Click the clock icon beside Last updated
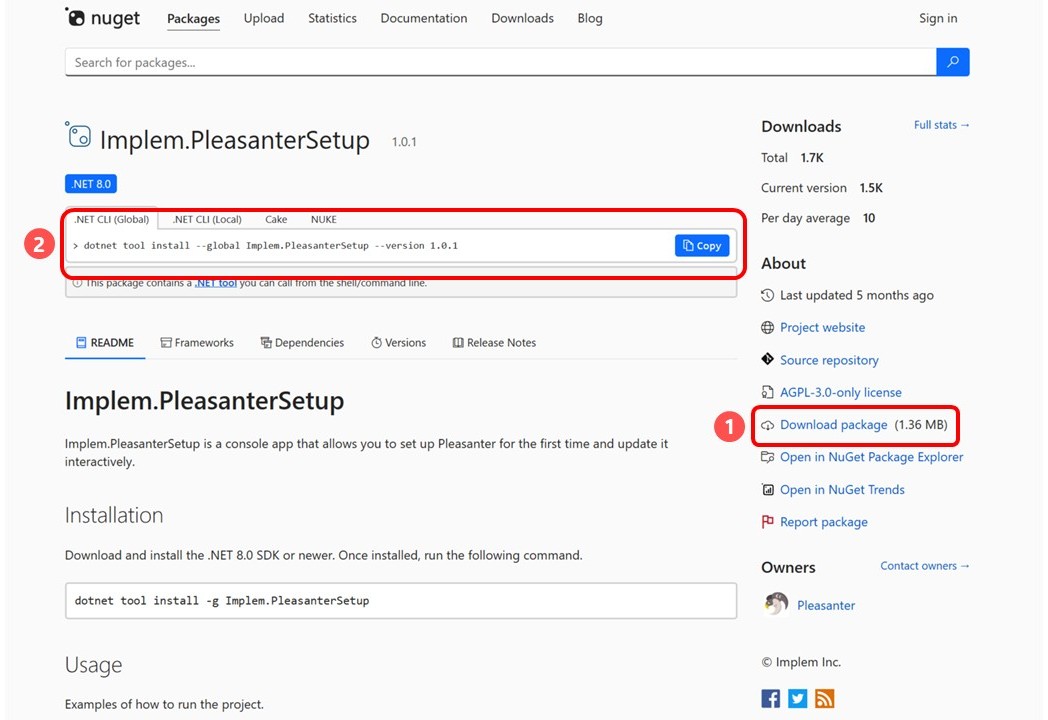Viewport: 1048px width, 720px height. click(x=767, y=295)
